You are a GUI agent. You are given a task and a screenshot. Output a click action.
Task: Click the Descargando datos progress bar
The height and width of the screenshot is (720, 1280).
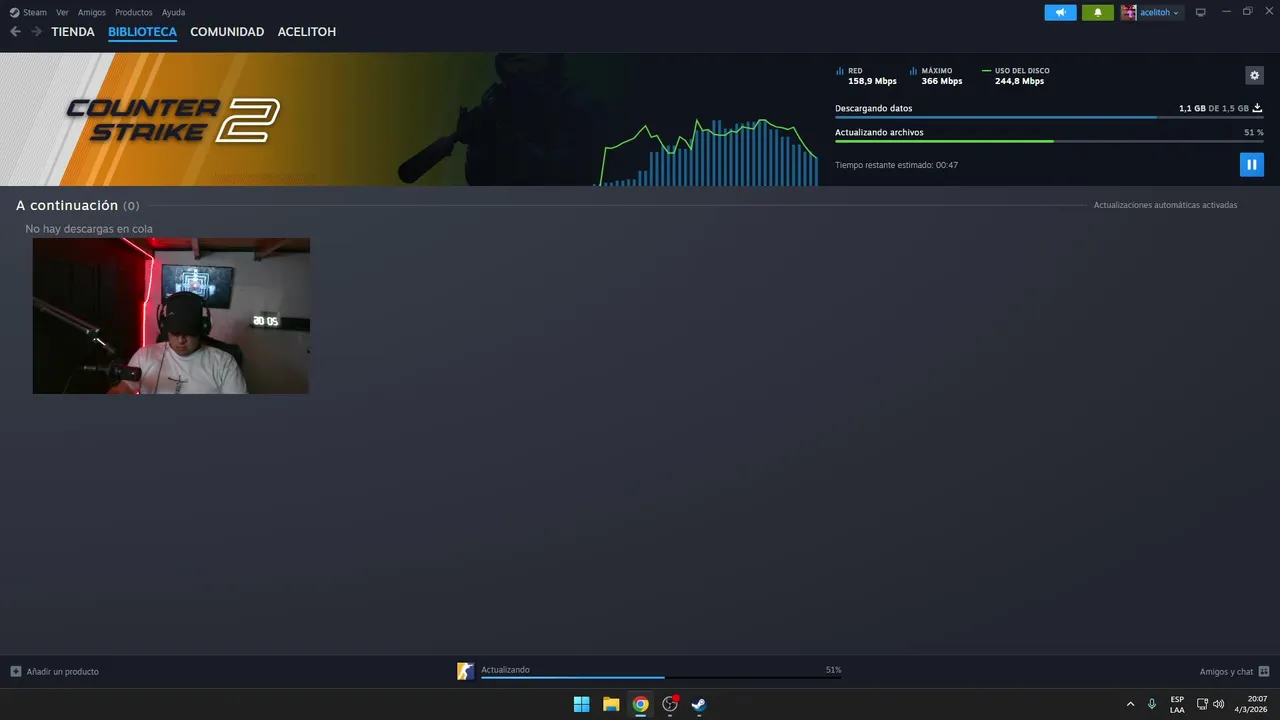pos(1049,117)
